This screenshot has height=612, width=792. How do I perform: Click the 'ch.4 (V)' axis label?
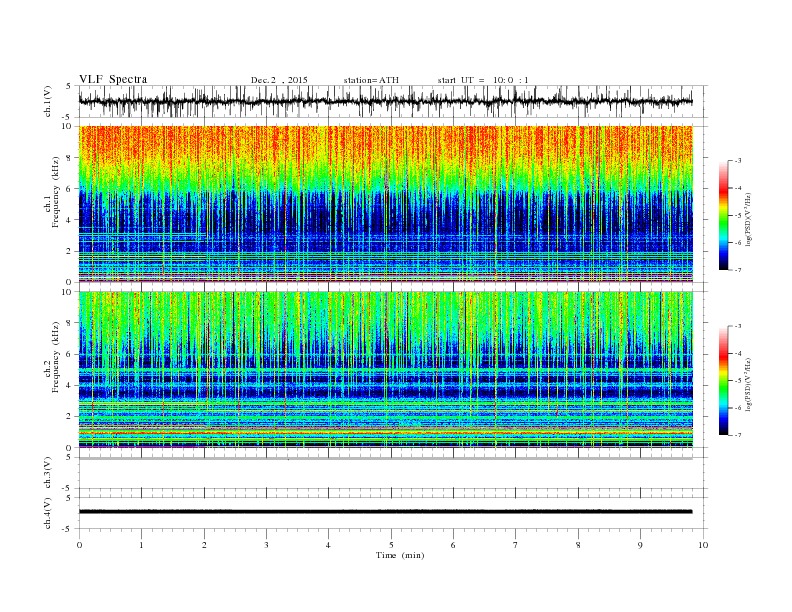[48, 513]
